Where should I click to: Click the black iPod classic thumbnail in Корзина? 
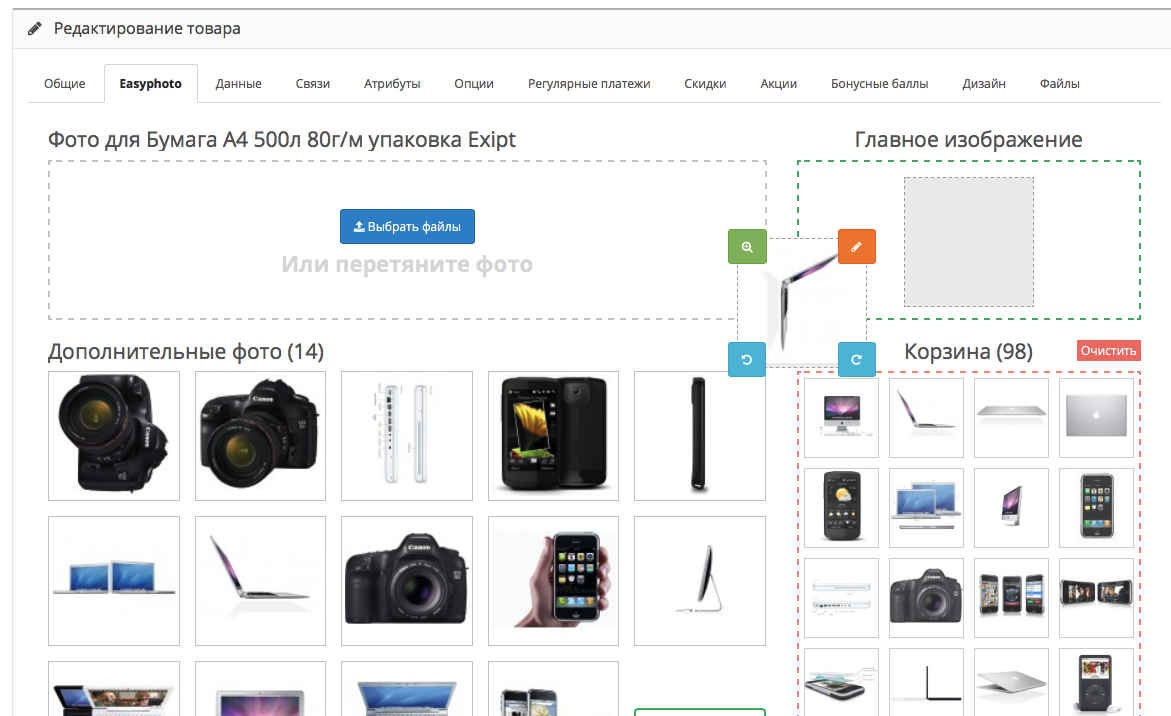[x=1096, y=682]
